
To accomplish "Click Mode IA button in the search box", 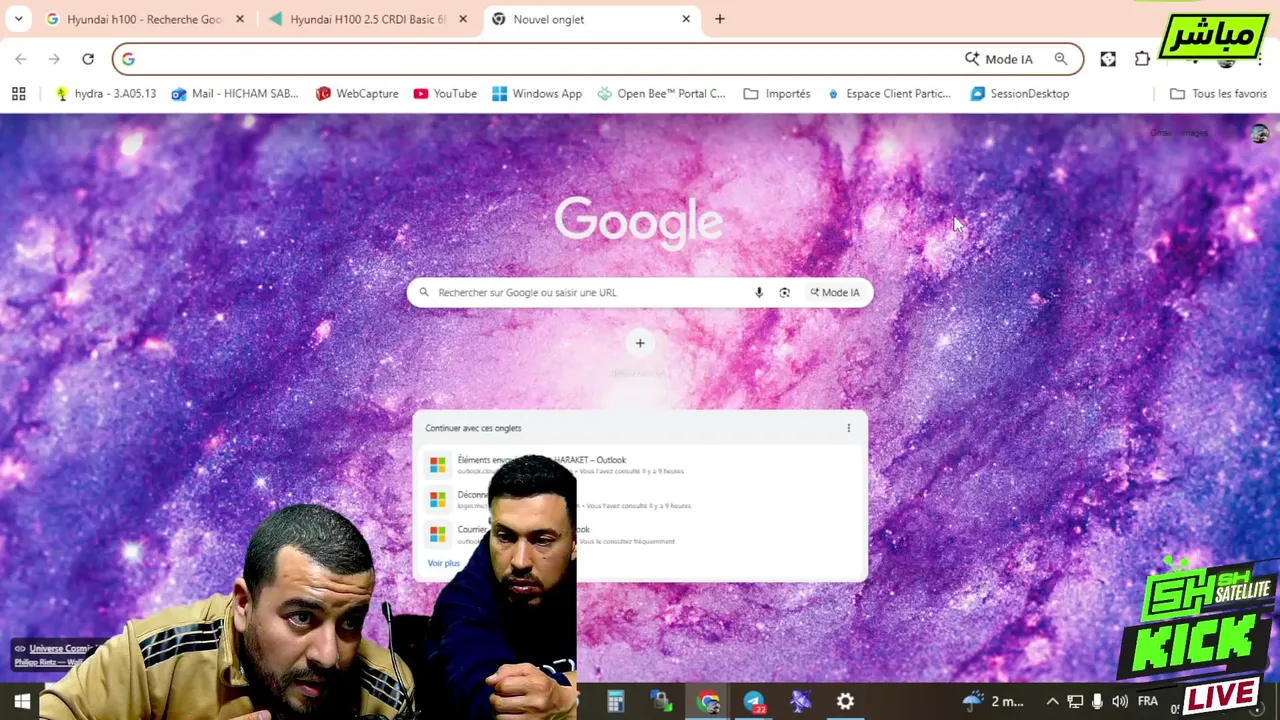I will click(x=835, y=292).
